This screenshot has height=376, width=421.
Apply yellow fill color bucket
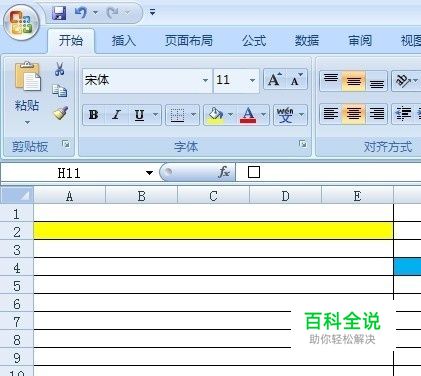(215, 115)
